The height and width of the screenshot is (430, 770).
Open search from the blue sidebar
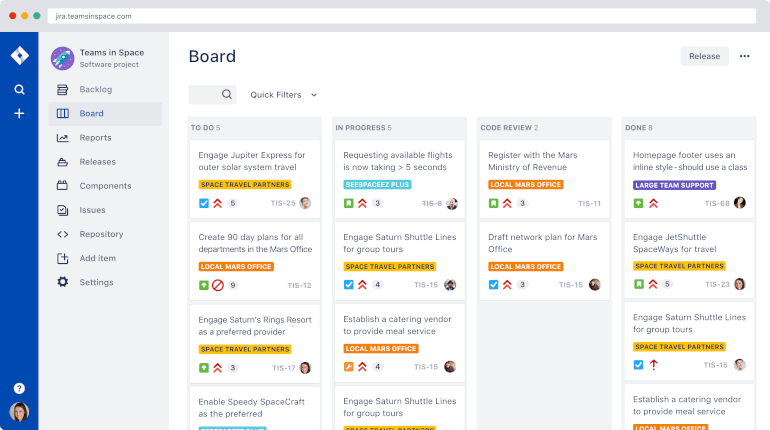pyautogui.click(x=19, y=89)
